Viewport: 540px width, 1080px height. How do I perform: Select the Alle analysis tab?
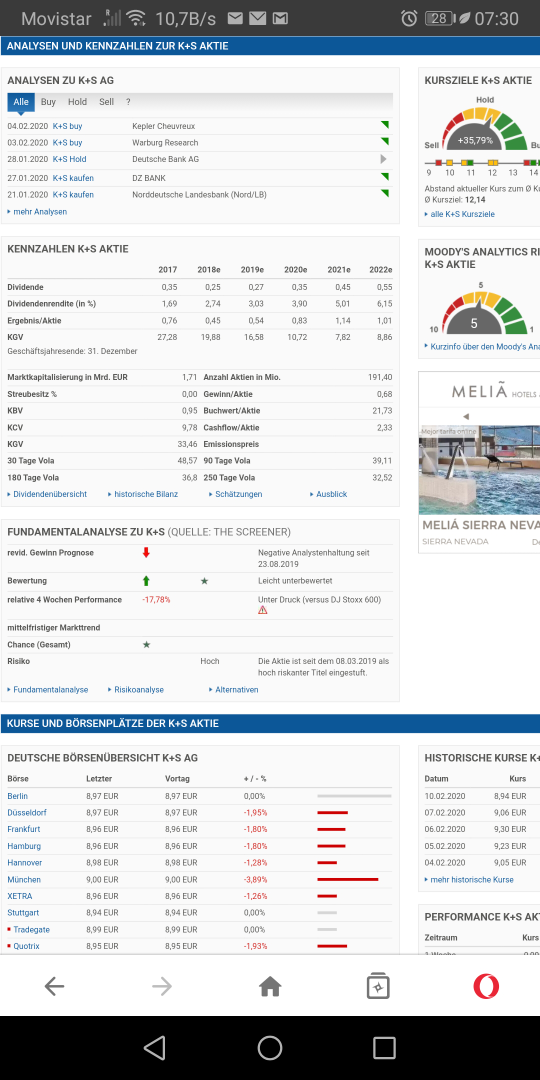(21, 102)
